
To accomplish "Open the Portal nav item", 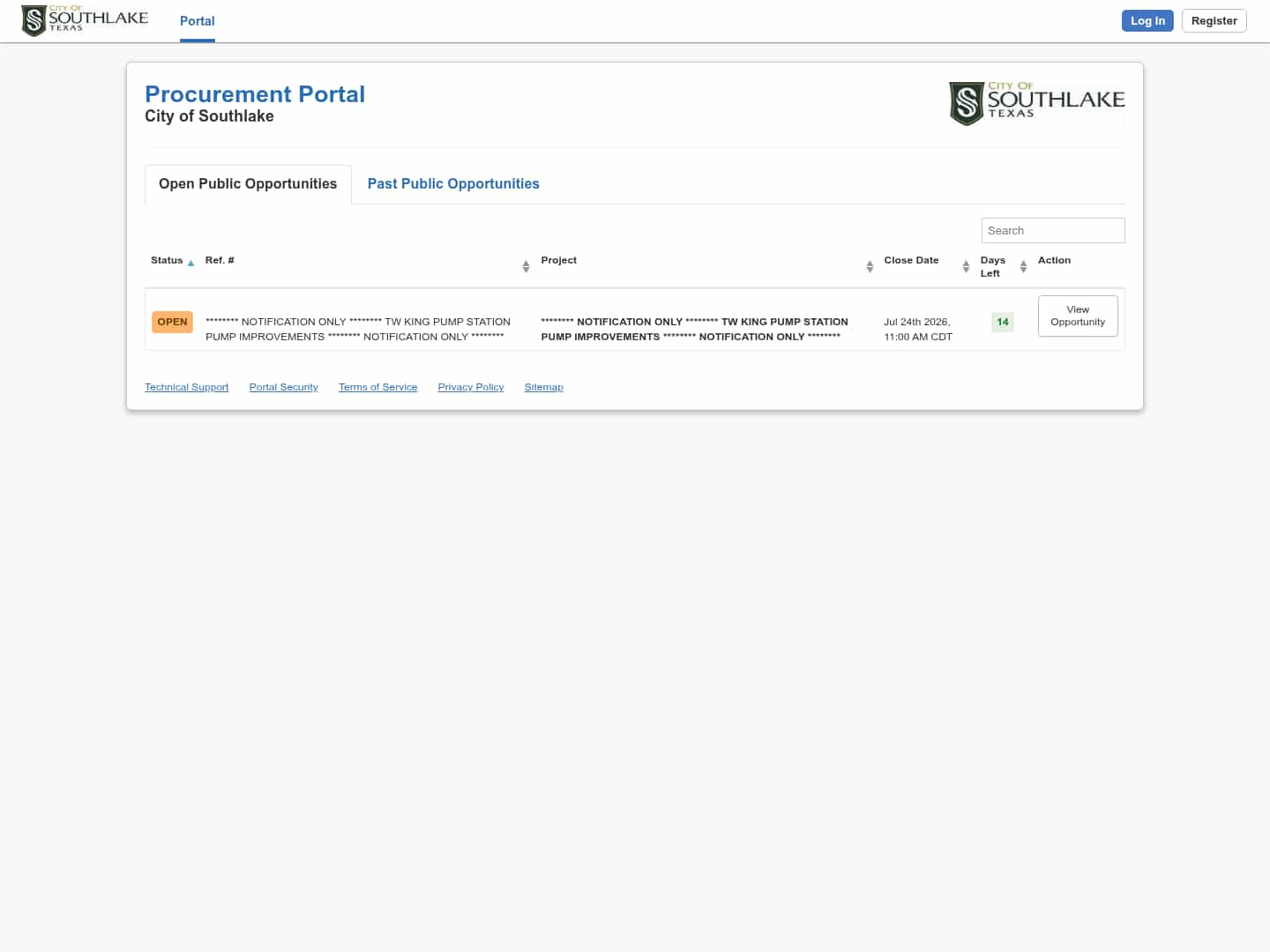I will tap(198, 21).
